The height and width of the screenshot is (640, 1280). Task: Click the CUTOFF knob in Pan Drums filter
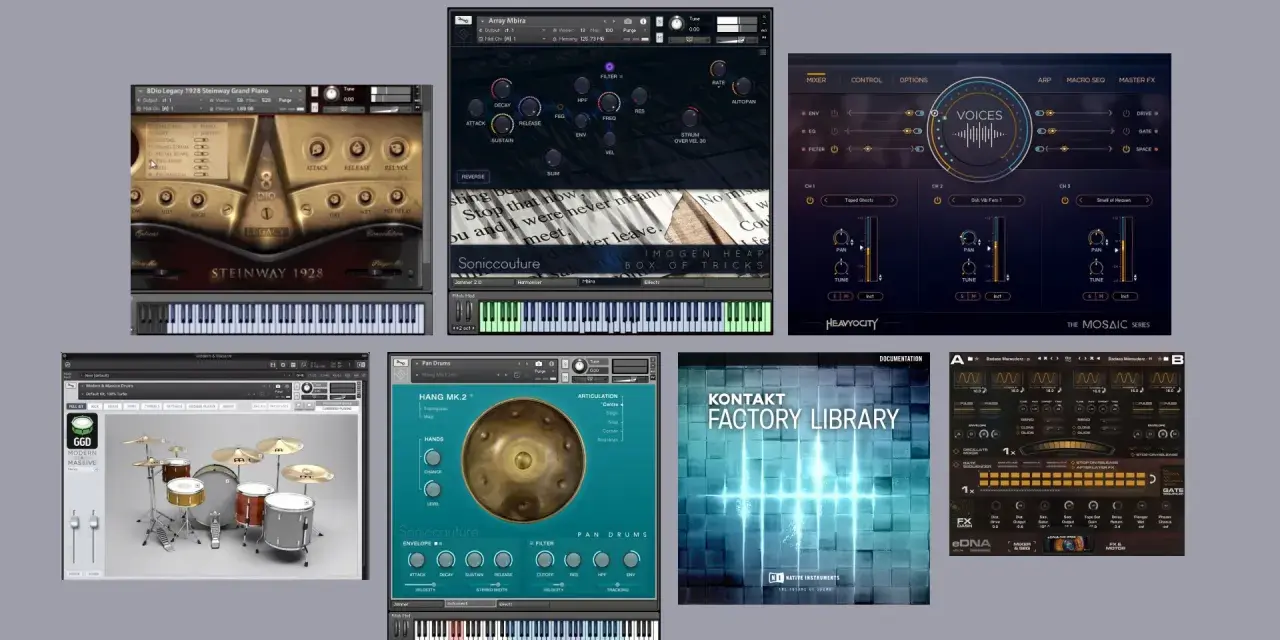tap(545, 560)
